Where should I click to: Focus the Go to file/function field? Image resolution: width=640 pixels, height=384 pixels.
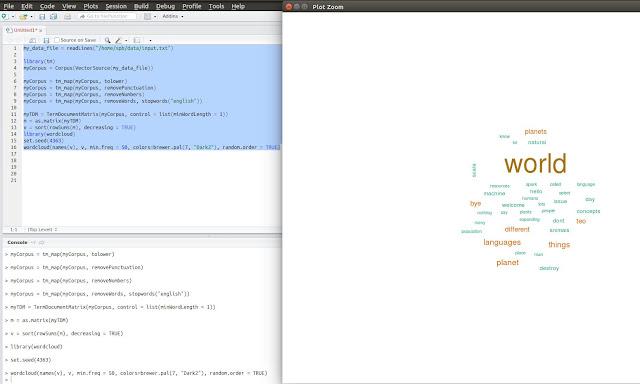[107, 16]
